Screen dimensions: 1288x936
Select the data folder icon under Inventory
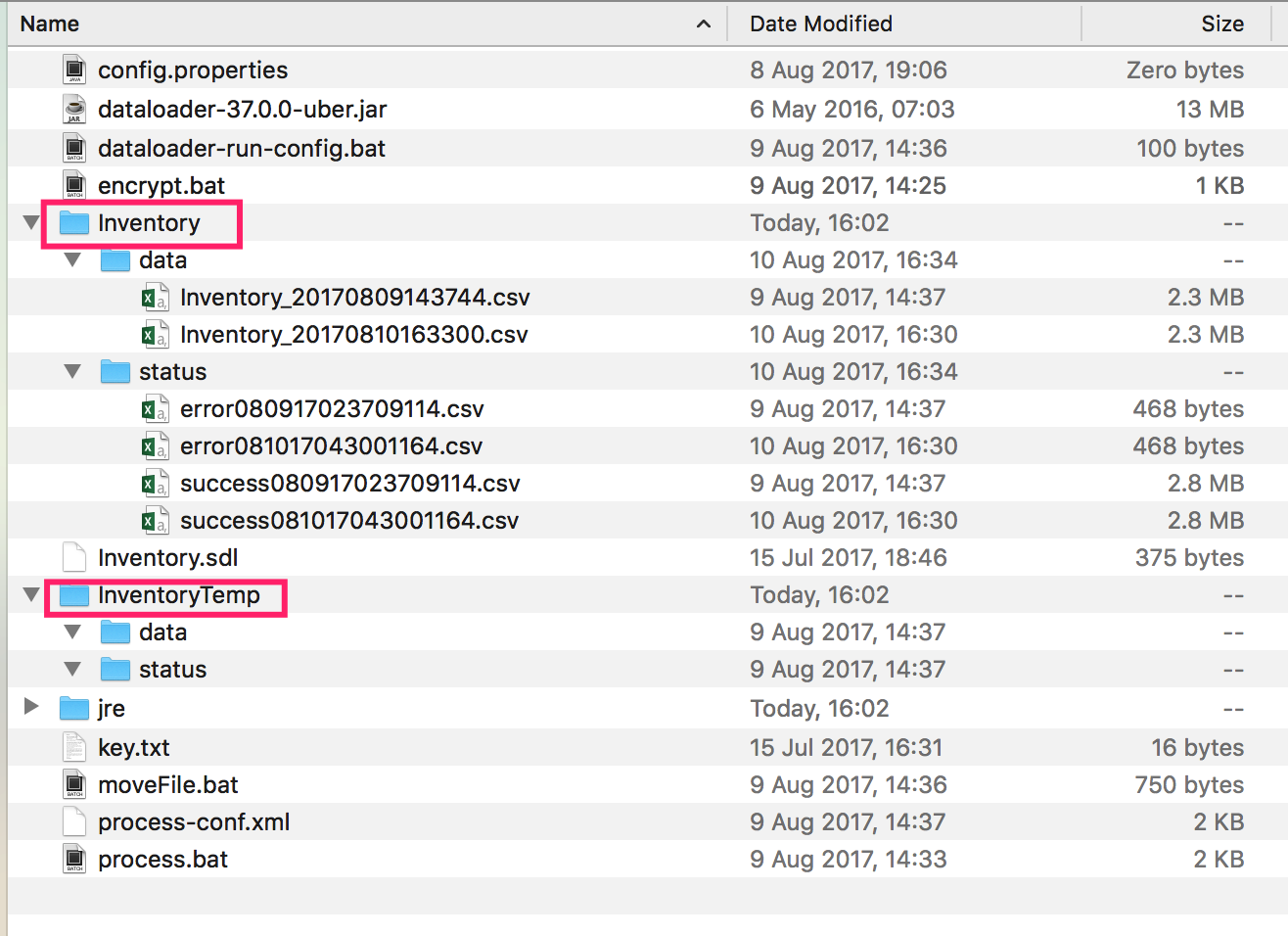[x=115, y=260]
